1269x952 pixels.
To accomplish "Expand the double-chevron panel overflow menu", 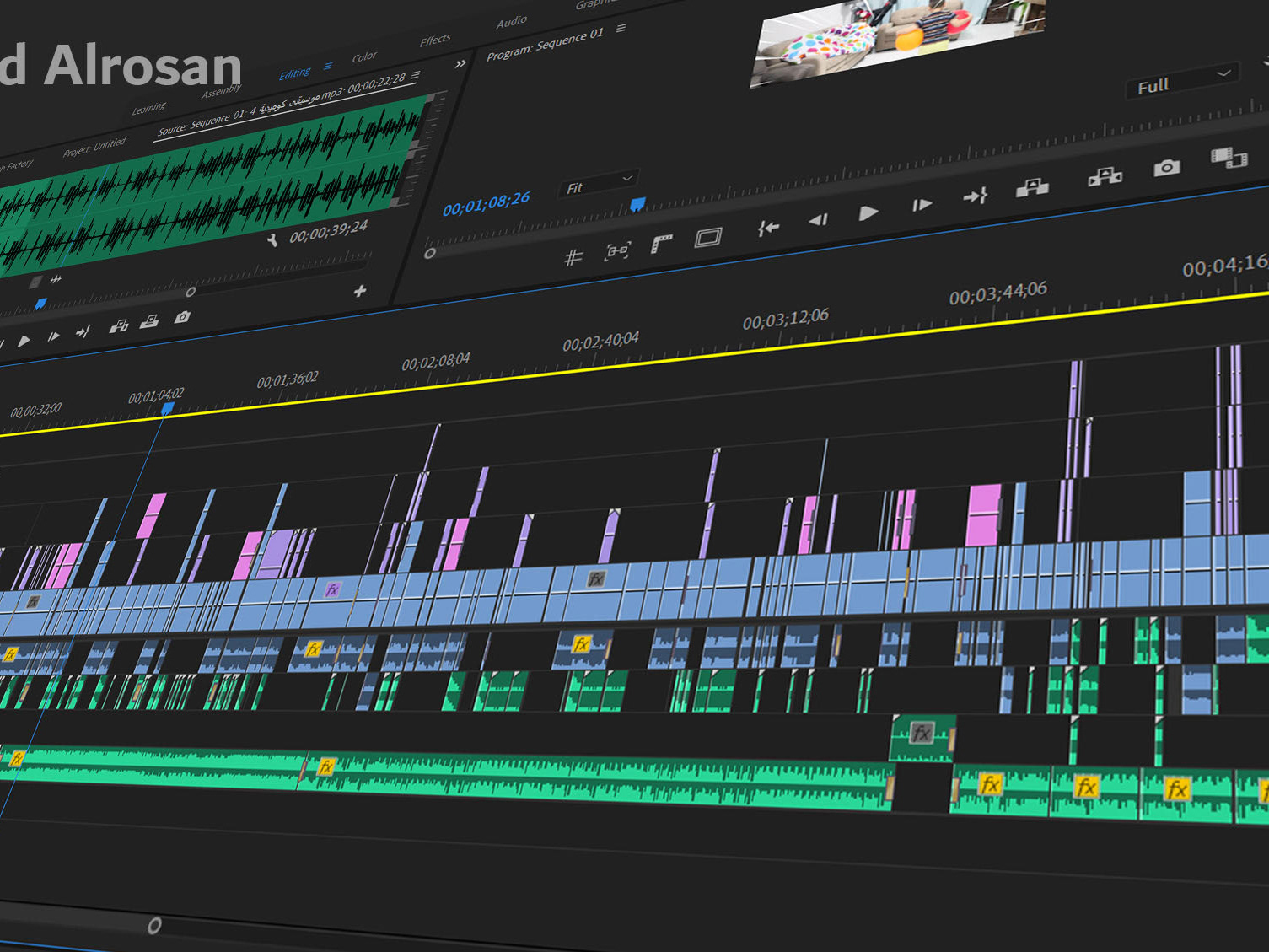I will coord(460,64).
